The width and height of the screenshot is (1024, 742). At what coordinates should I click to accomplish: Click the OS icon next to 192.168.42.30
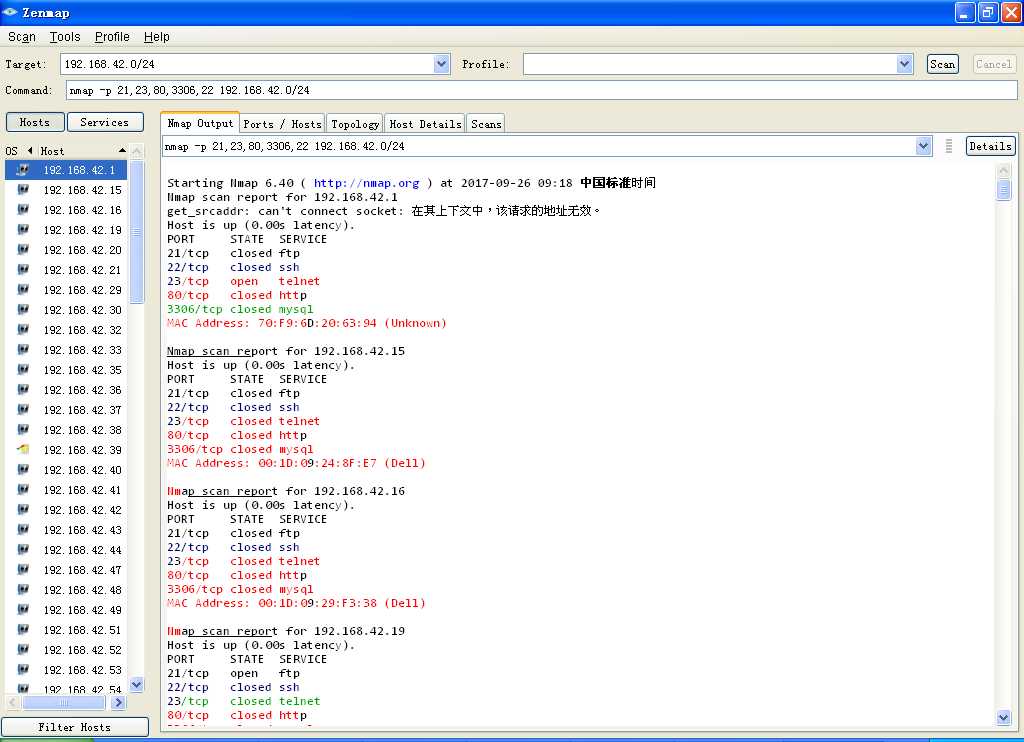(x=23, y=310)
